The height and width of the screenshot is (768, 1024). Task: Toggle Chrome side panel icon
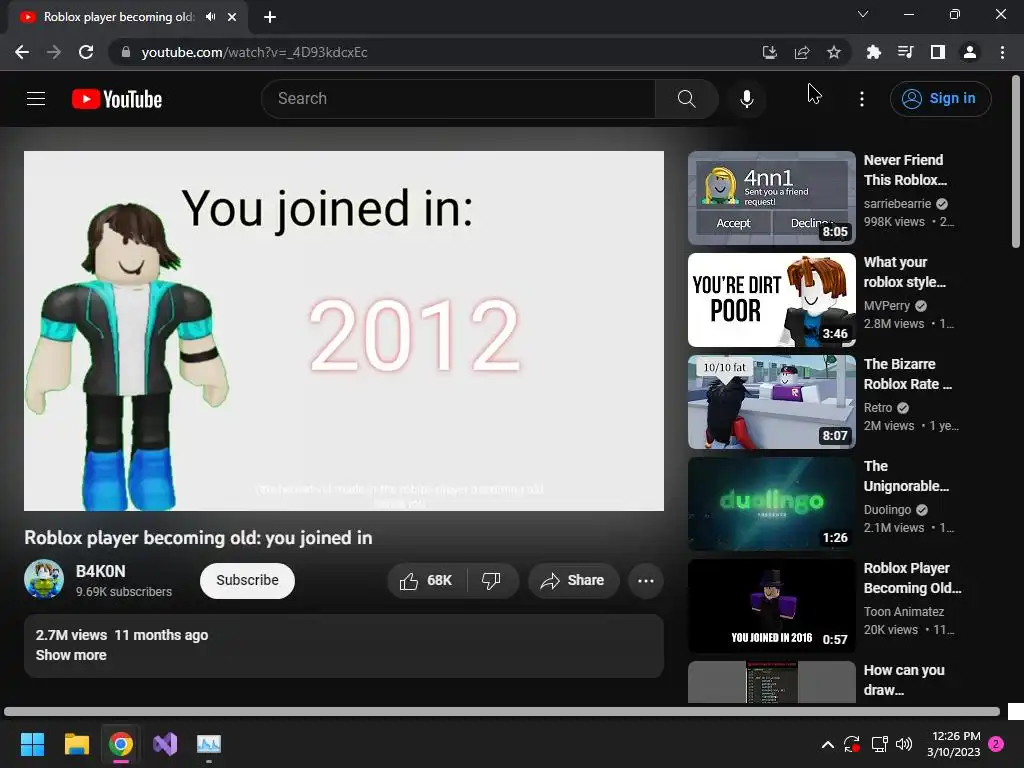click(938, 52)
